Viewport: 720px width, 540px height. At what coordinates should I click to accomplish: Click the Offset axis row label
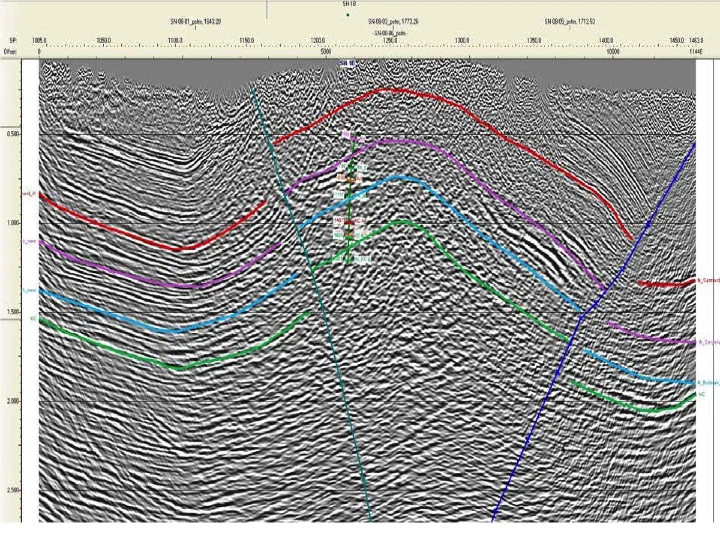tap(10, 52)
